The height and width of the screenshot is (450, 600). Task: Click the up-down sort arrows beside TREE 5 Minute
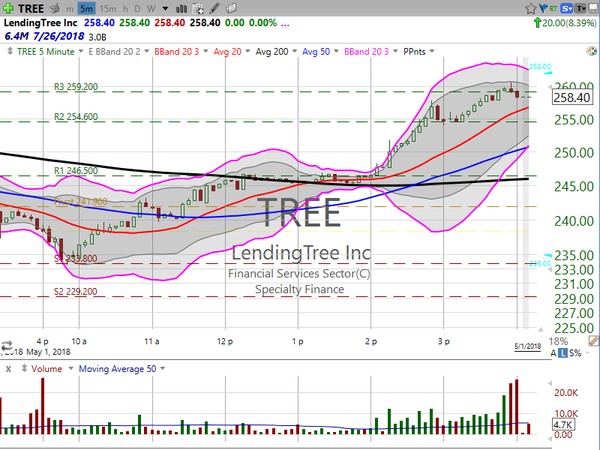point(10,51)
